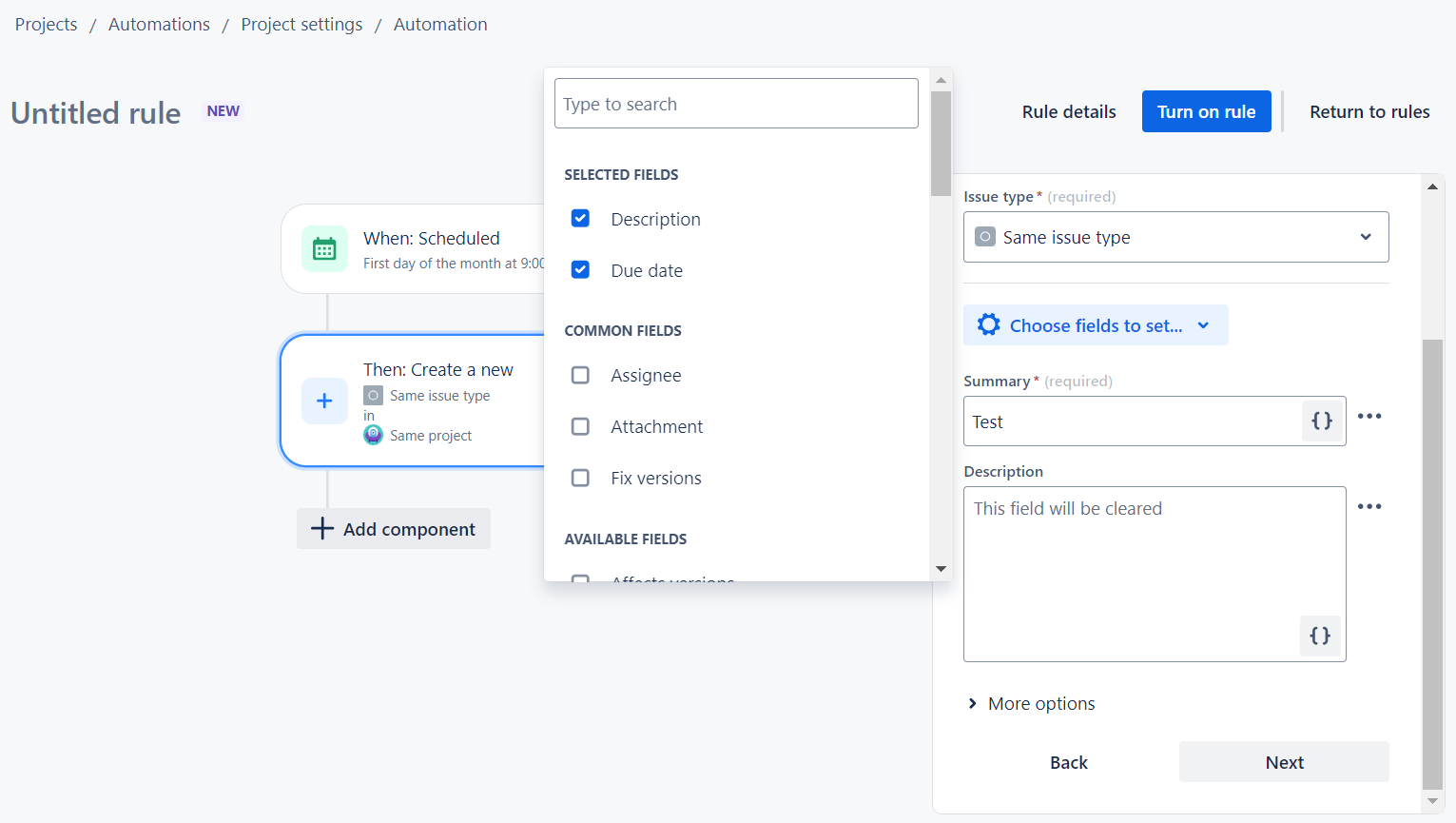Image resolution: width=1456 pixels, height=823 pixels.
Task: Click in the Type to search field
Action: pos(735,103)
